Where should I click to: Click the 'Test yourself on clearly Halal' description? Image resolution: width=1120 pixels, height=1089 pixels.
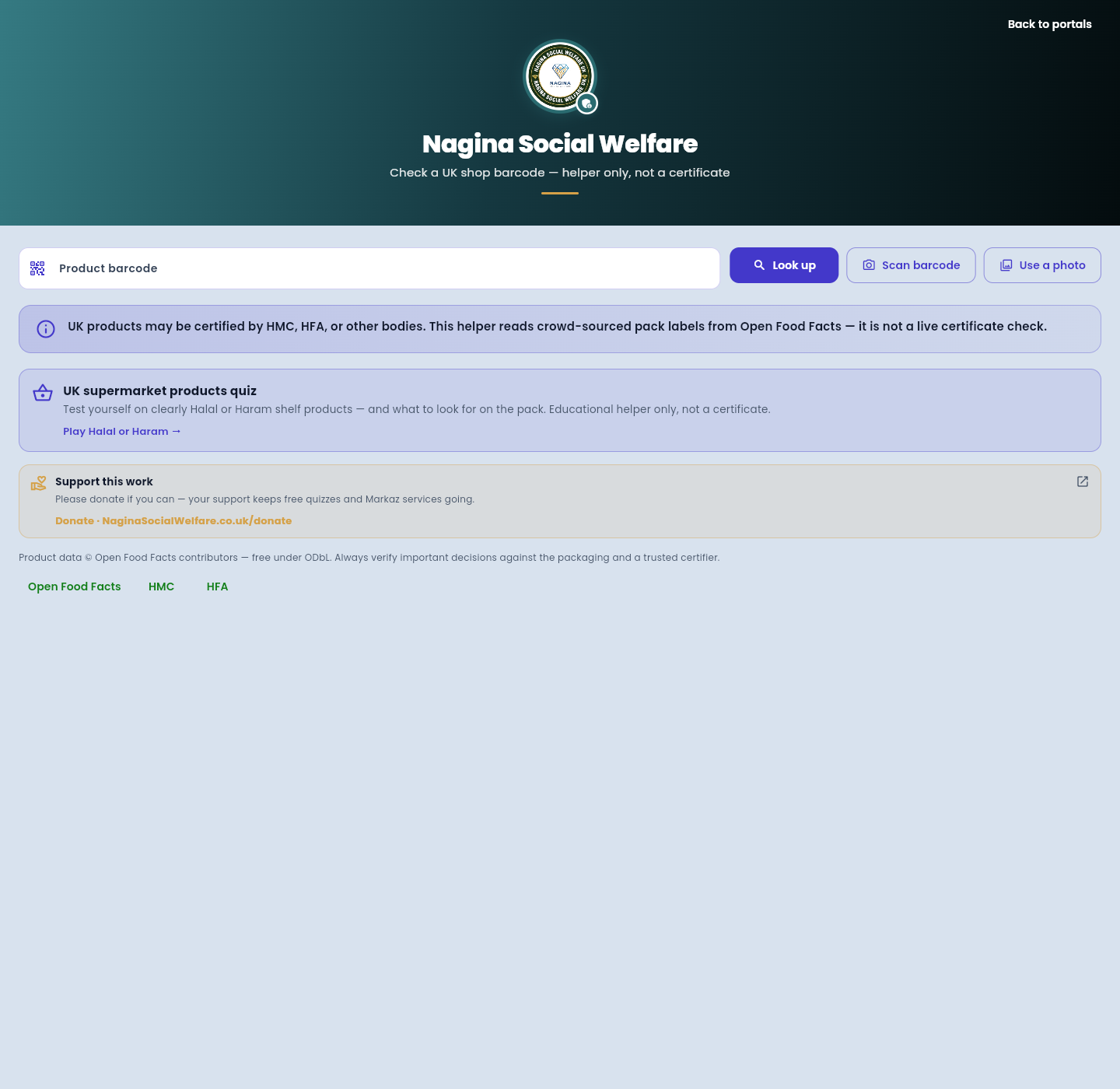click(417, 409)
